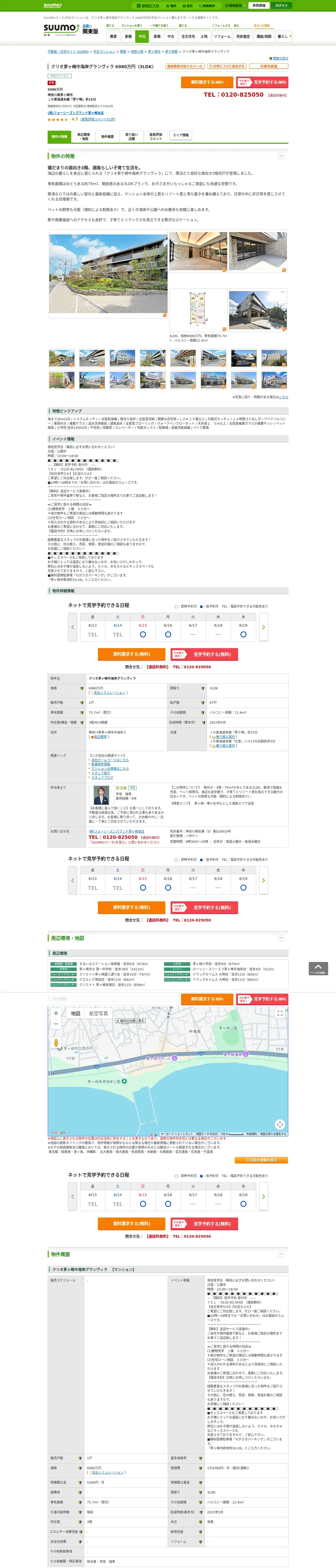Collapse the 物件の特徴 section

(x=281, y=156)
